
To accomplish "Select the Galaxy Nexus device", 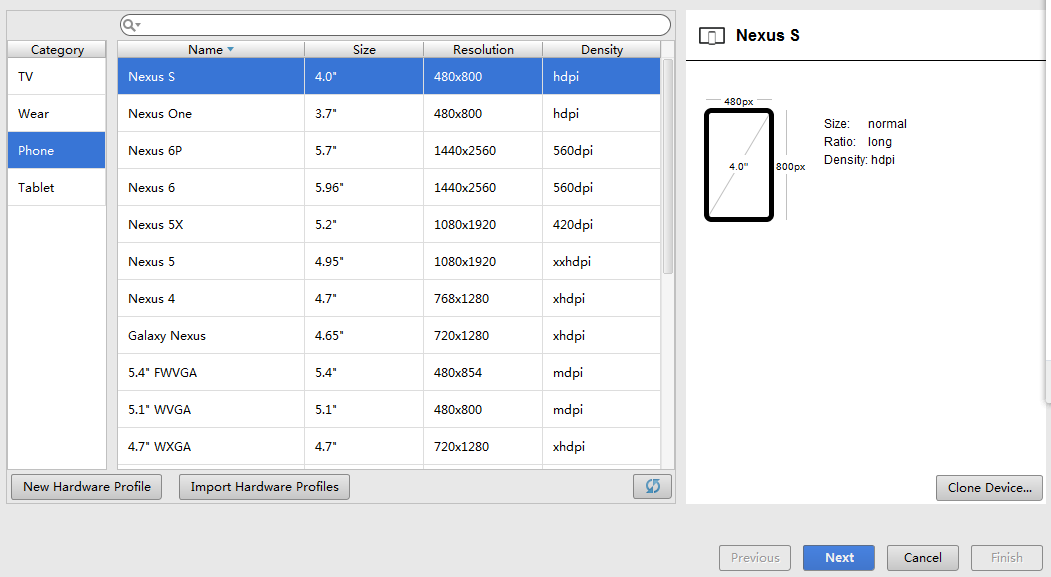I will [x=389, y=335].
